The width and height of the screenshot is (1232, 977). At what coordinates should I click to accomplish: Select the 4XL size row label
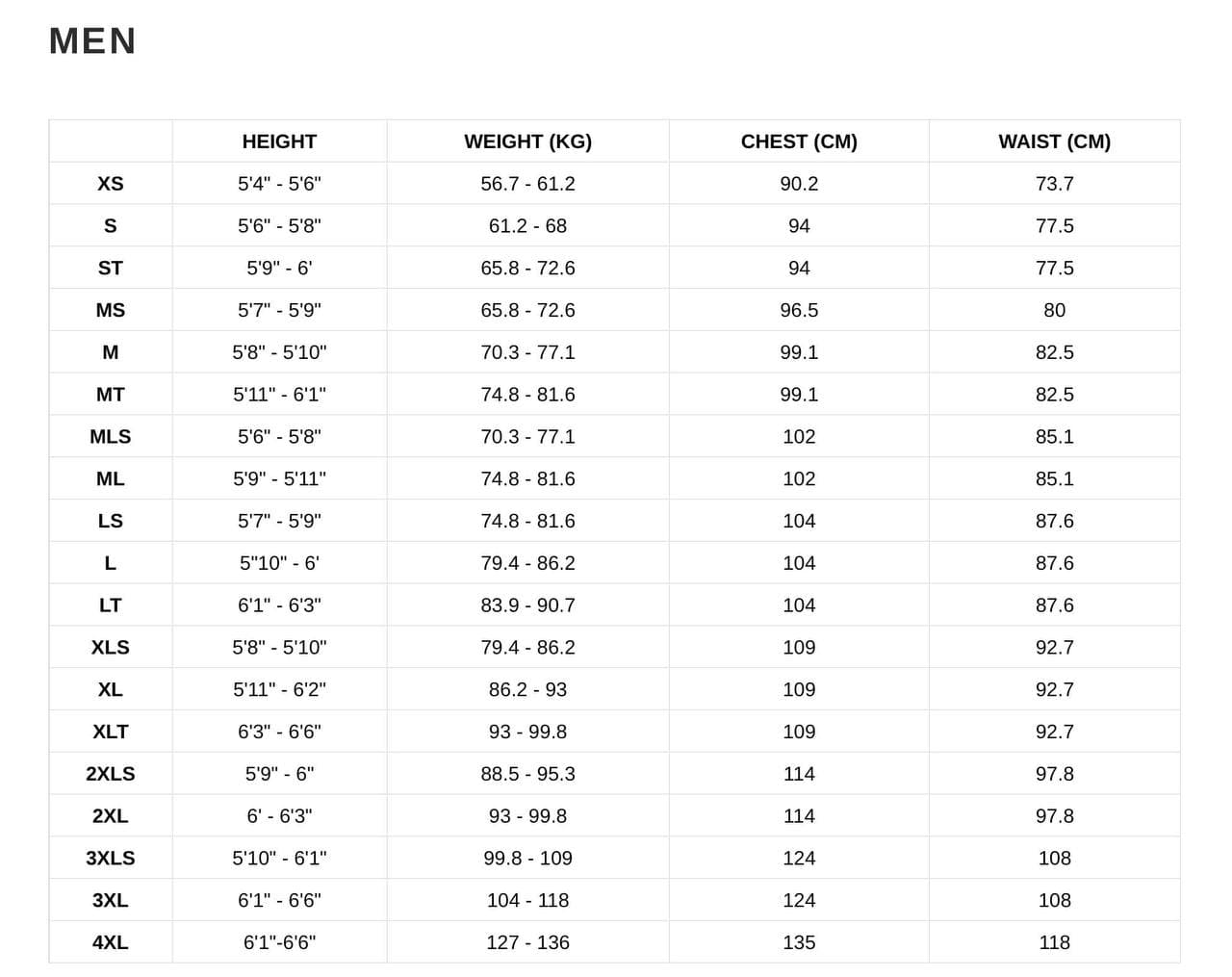click(x=111, y=942)
